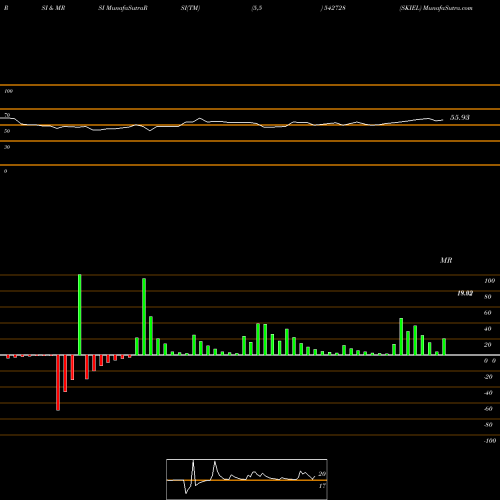This screenshot has height=500, width=500.
Task: Click the last green bar in MR histogram
Action: (x=444, y=347)
